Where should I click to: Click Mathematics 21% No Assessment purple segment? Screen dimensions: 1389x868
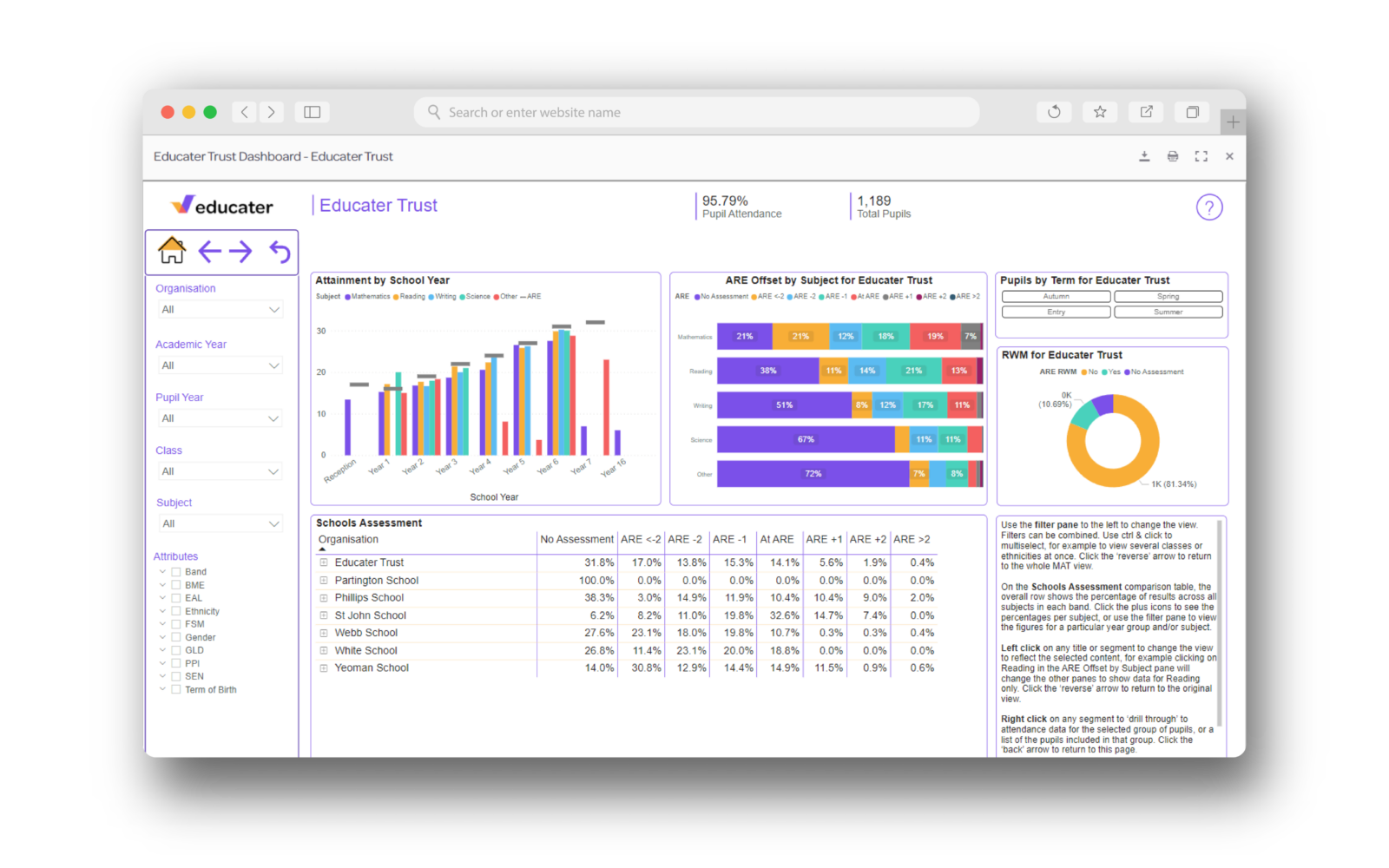(x=745, y=337)
